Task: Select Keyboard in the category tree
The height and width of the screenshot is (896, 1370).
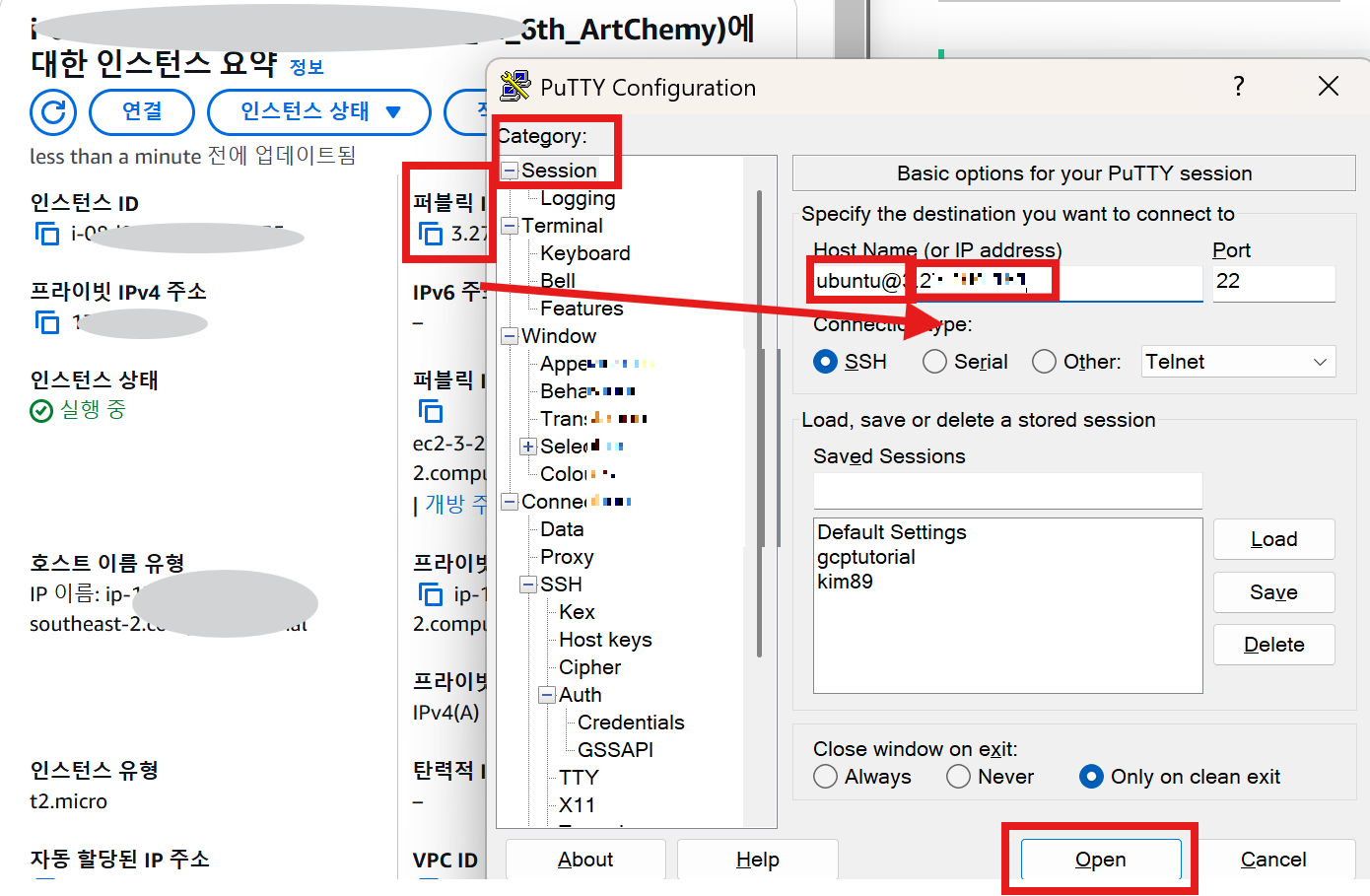Action: pos(585,253)
